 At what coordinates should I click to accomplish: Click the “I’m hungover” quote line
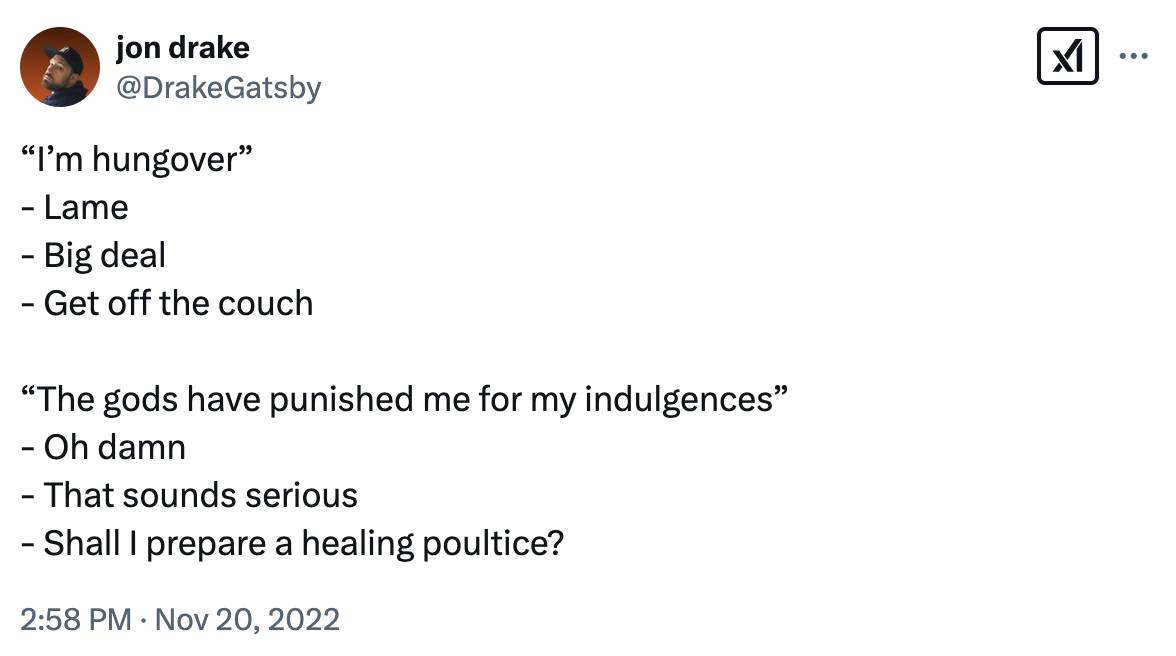tap(136, 160)
